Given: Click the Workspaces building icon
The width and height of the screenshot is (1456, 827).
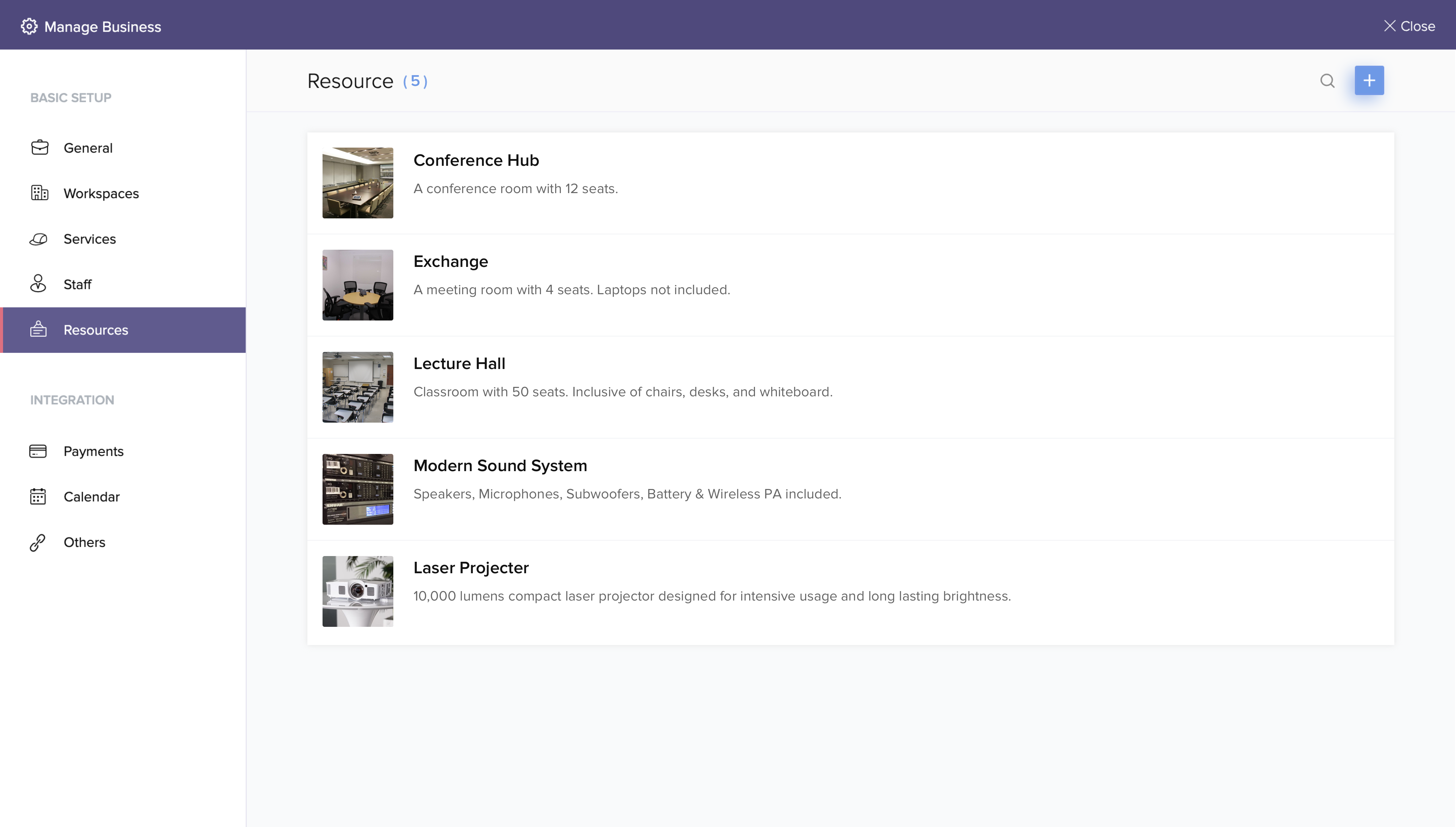Looking at the screenshot, I should [x=39, y=193].
